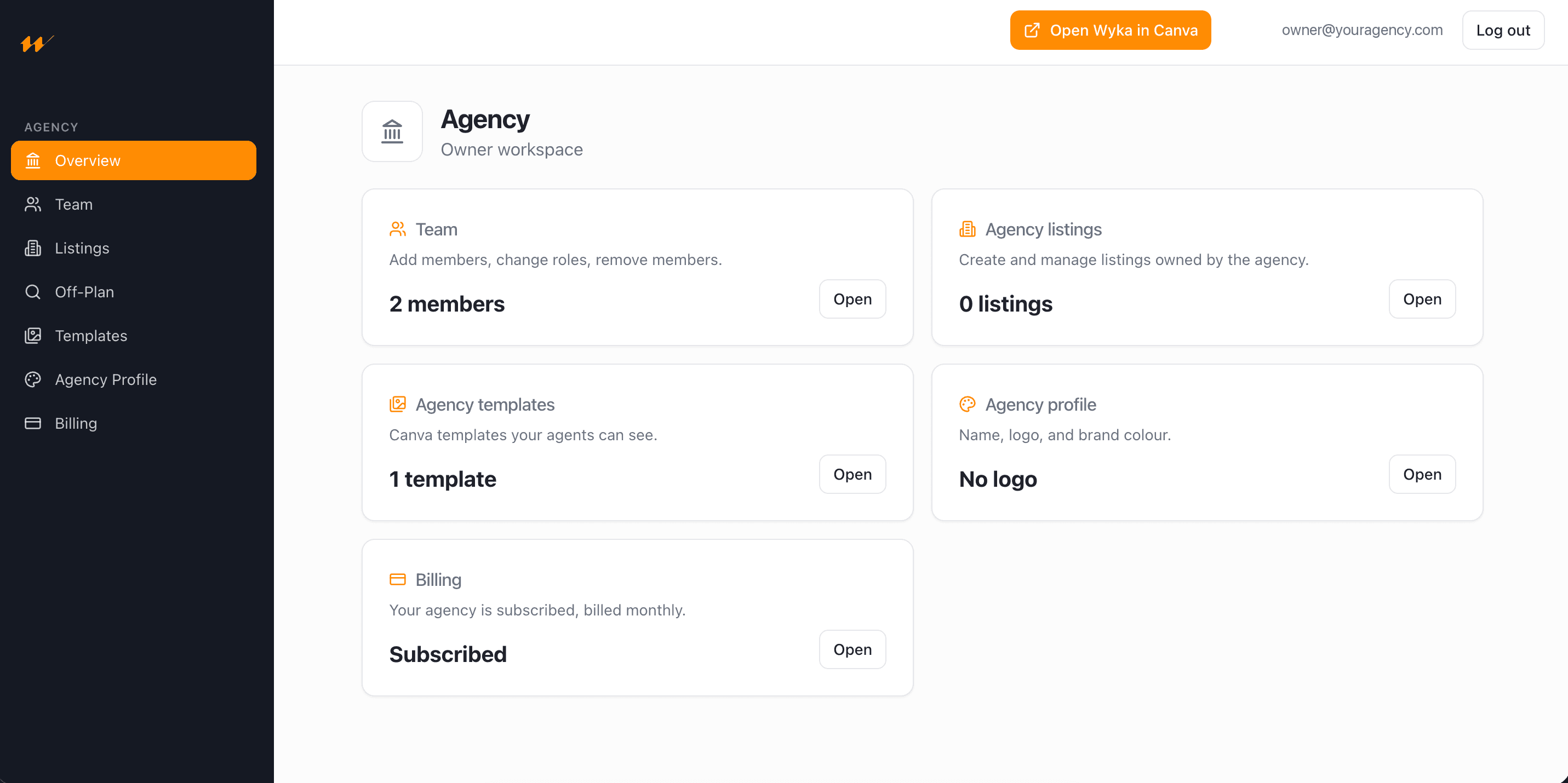The width and height of the screenshot is (1568, 783).
Task: Click the Team people icon in sidebar
Action: pyautogui.click(x=33, y=204)
